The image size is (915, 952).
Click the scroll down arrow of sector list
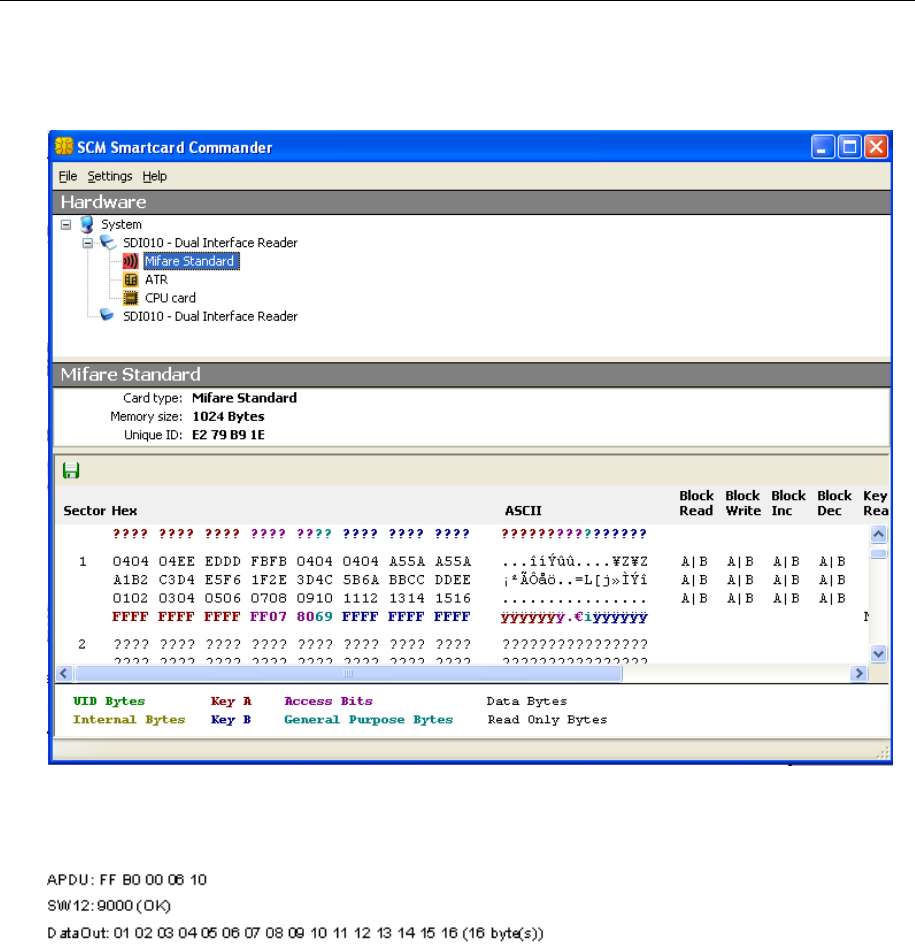click(879, 654)
